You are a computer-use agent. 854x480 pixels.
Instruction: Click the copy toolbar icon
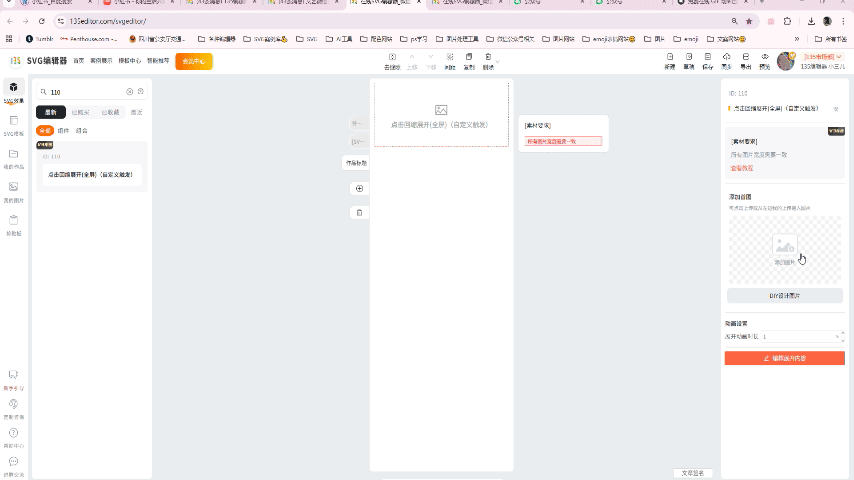[x=469, y=61]
